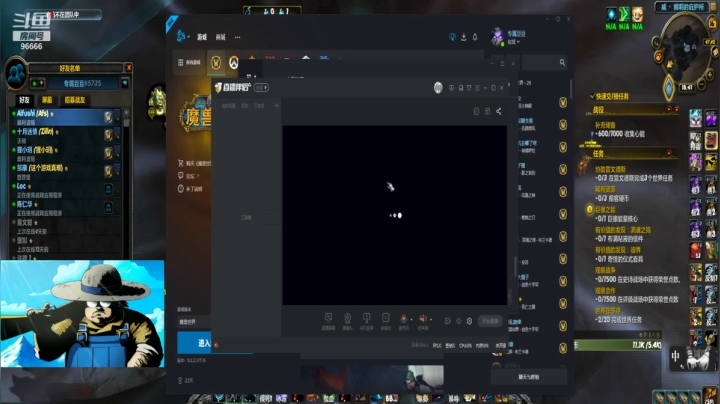This screenshot has height=404, width=720.
Task: Click the shield icon in 直播伴侣 title bar
Action: [469, 88]
